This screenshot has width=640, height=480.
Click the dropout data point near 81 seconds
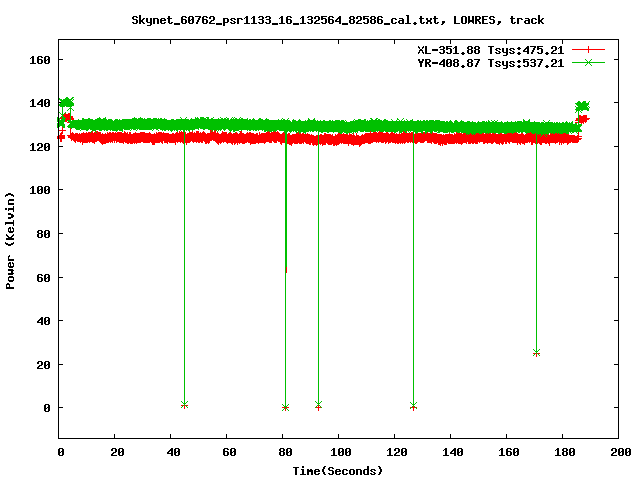point(285,407)
